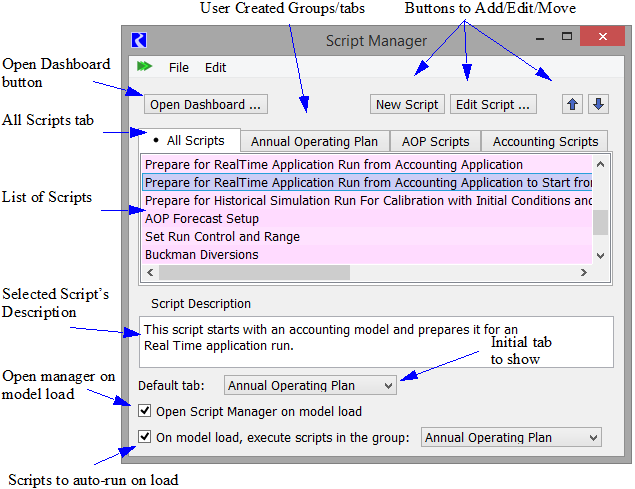Move script down with down arrow button
This screenshot has height=489, width=635.
tap(597, 104)
